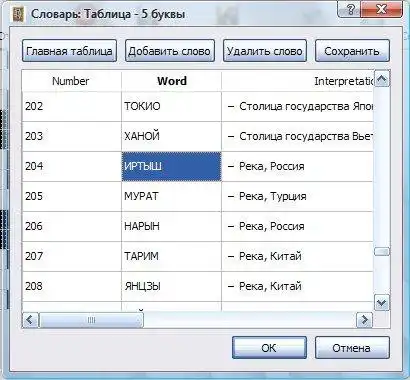The width and height of the screenshot is (410, 380).
Task: Click the vertical scrollbar thumb
Action: click(x=382, y=252)
